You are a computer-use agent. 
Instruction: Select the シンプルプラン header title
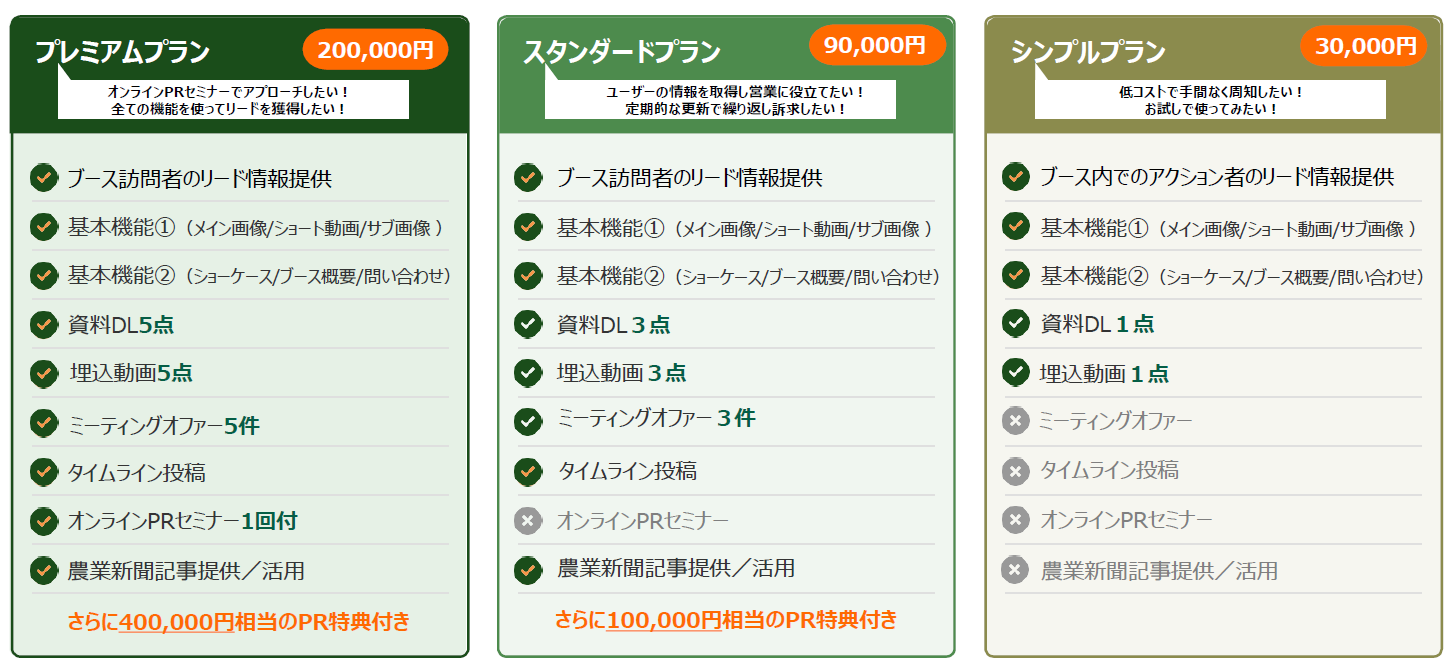coord(1088,52)
